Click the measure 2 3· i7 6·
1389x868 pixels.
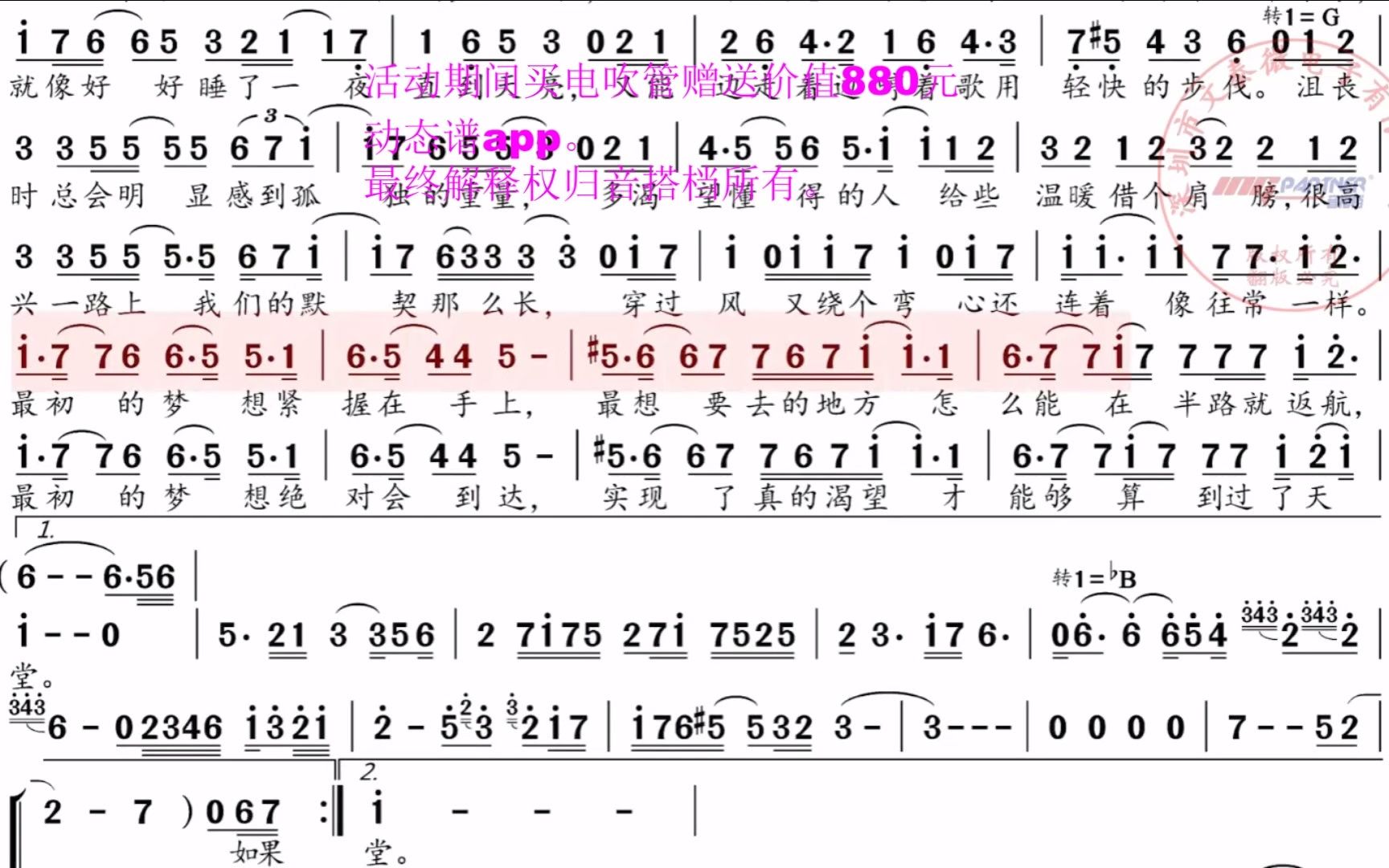click(x=923, y=635)
